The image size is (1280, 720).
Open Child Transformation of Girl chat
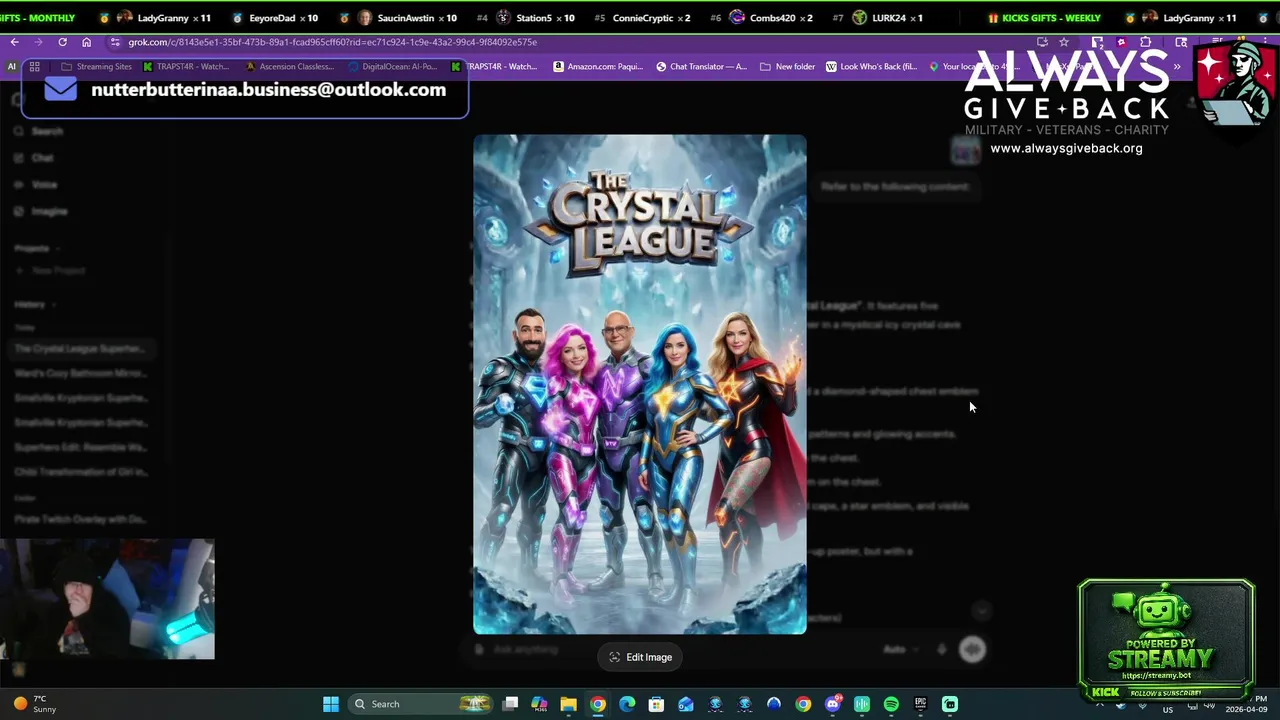click(79, 472)
